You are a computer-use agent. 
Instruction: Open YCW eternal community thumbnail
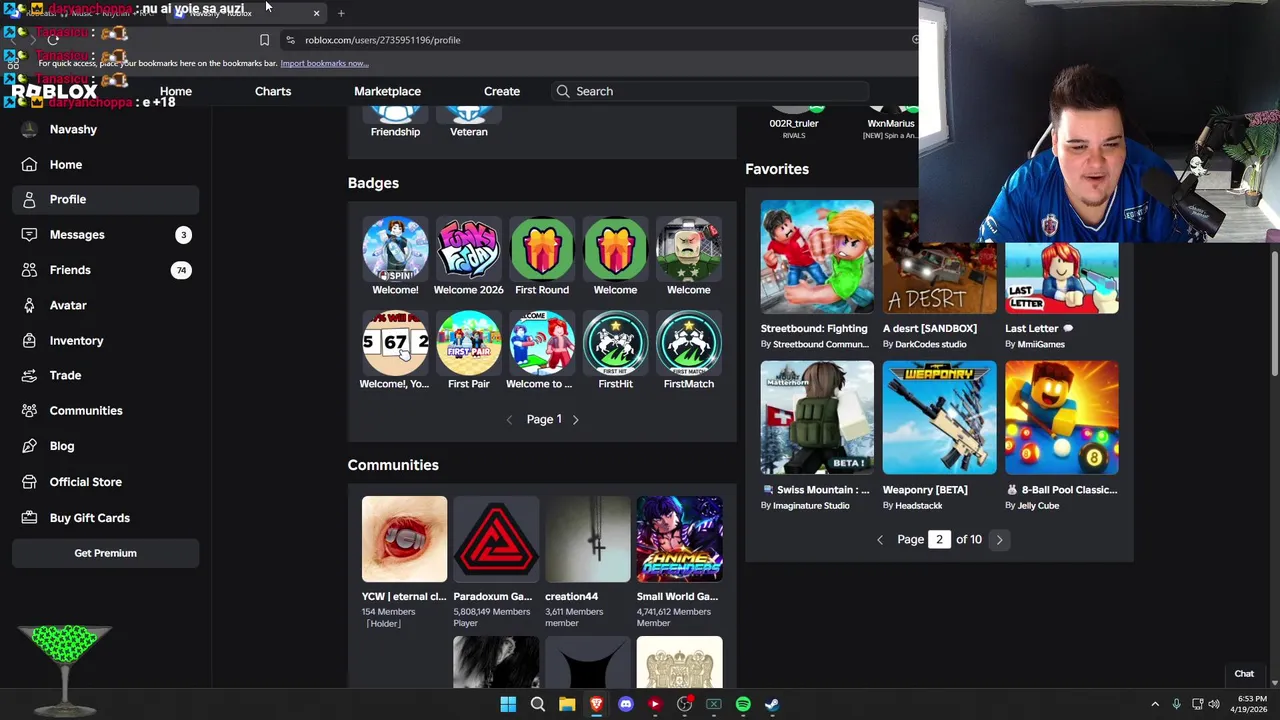(x=404, y=539)
